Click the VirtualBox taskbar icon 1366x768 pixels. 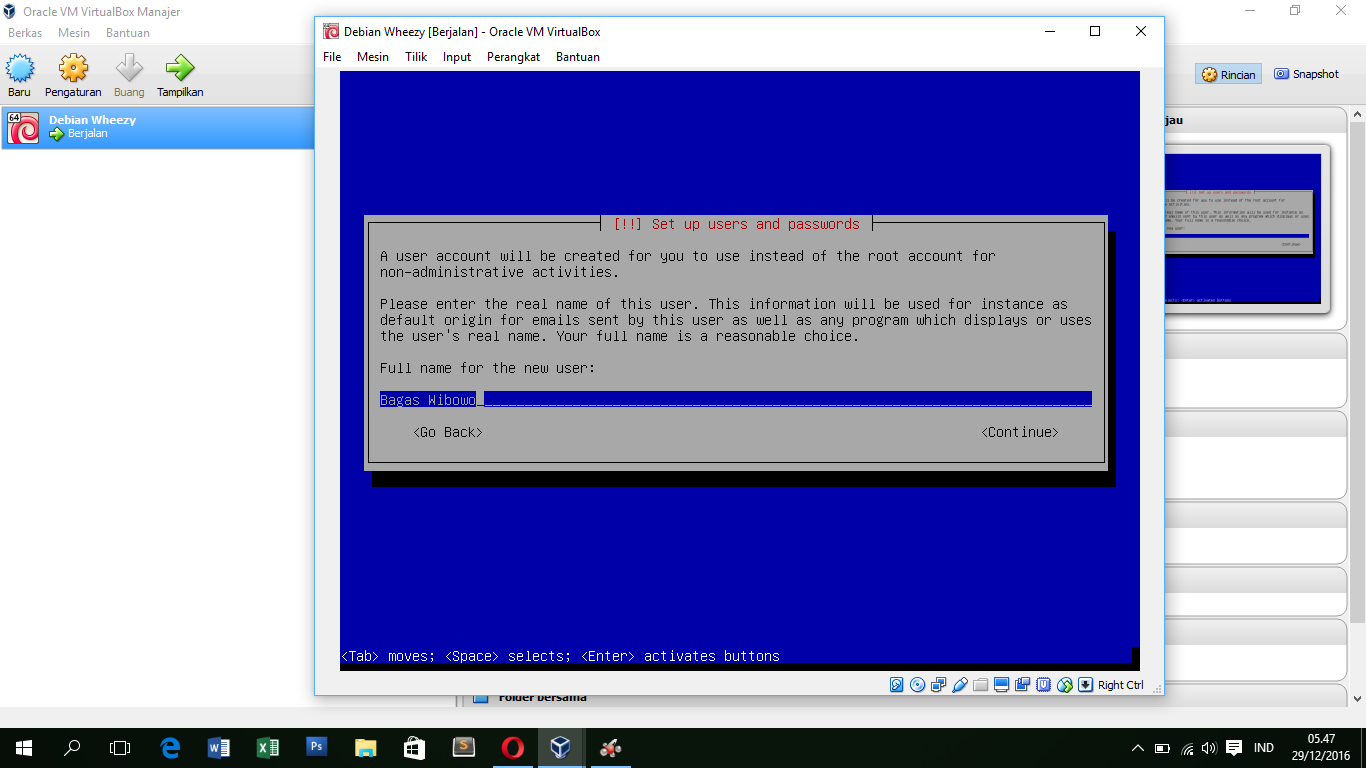tap(560, 747)
